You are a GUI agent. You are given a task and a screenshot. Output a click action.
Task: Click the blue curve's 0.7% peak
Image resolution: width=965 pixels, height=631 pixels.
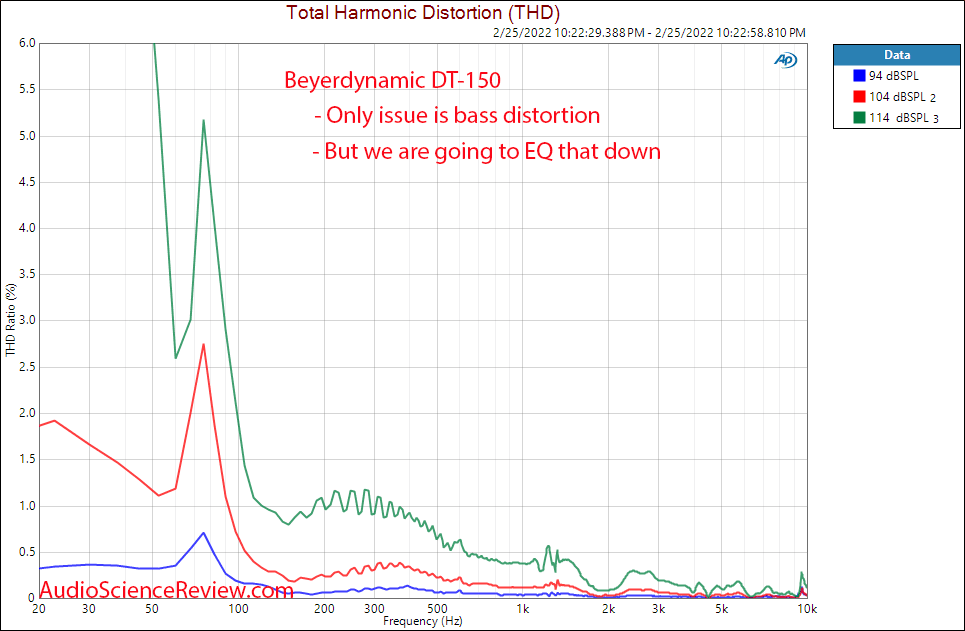tap(204, 533)
